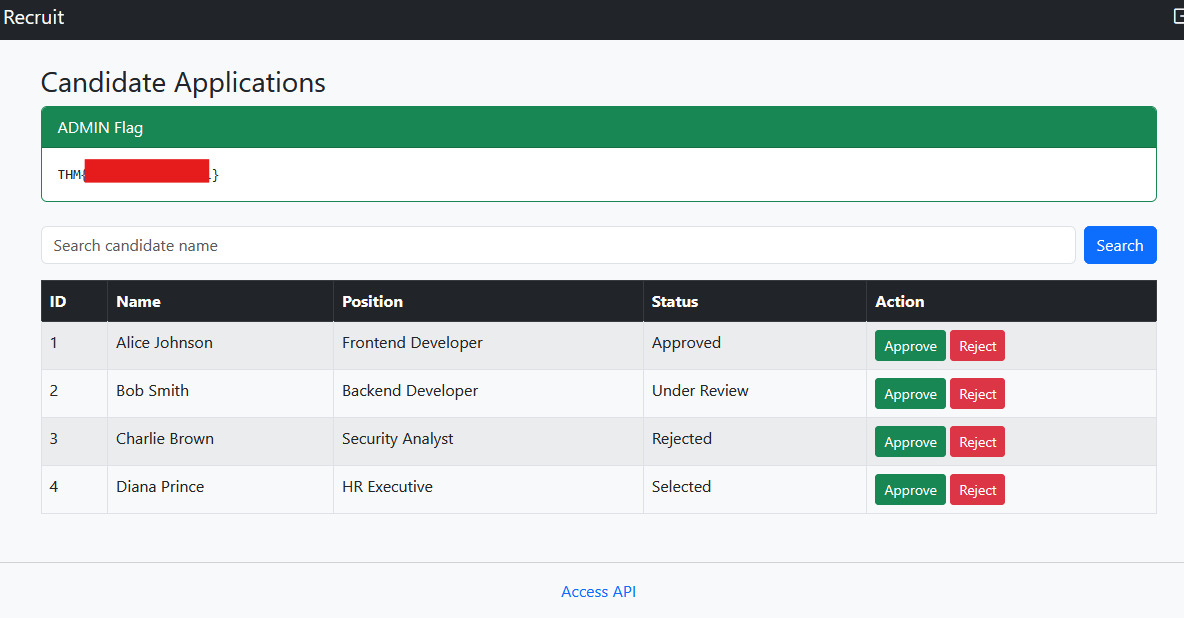This screenshot has height=618, width=1184.
Task: Approve Alice Johnson's application
Action: (x=910, y=346)
